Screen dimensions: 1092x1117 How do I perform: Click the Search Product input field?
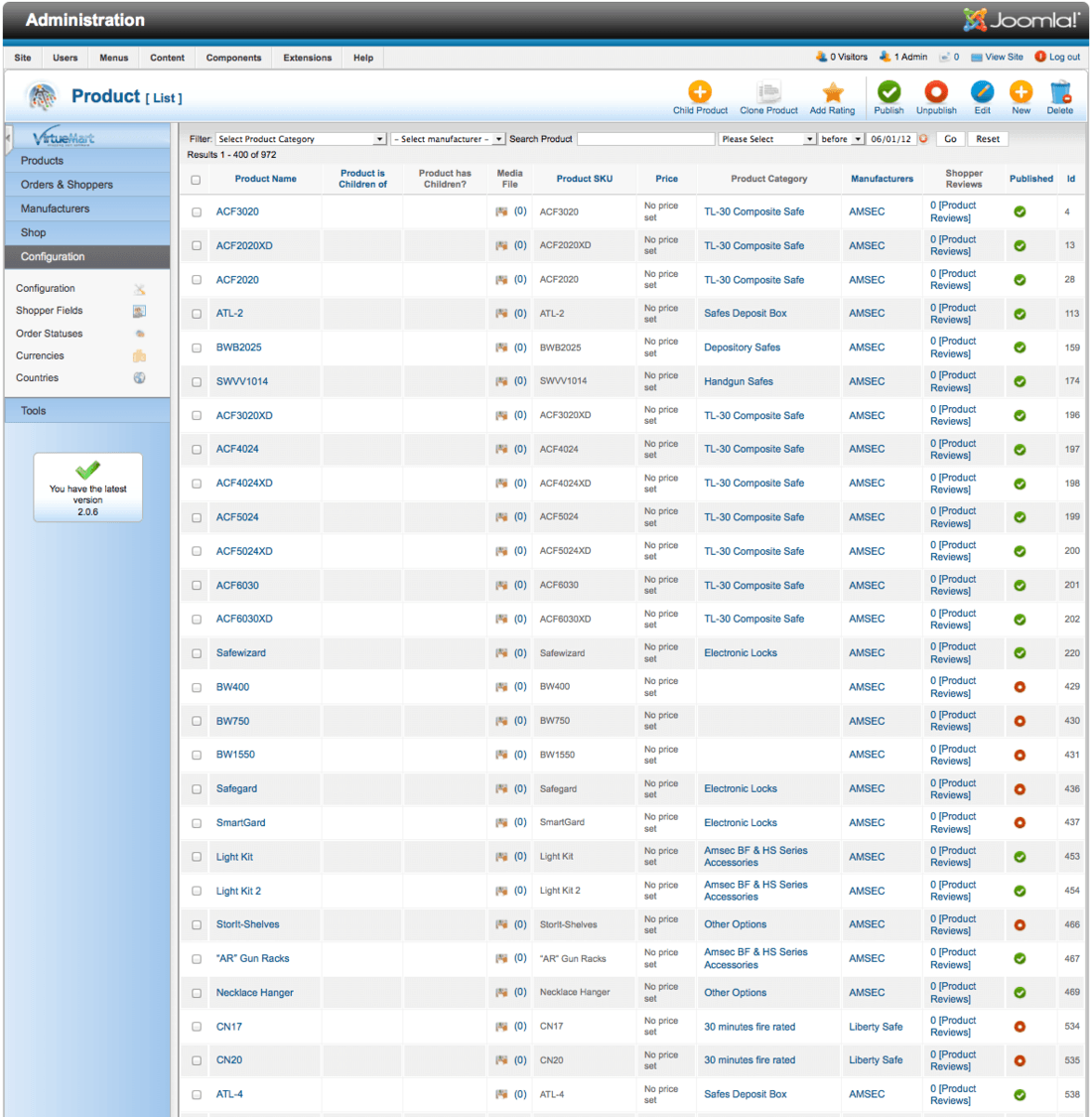click(x=645, y=139)
